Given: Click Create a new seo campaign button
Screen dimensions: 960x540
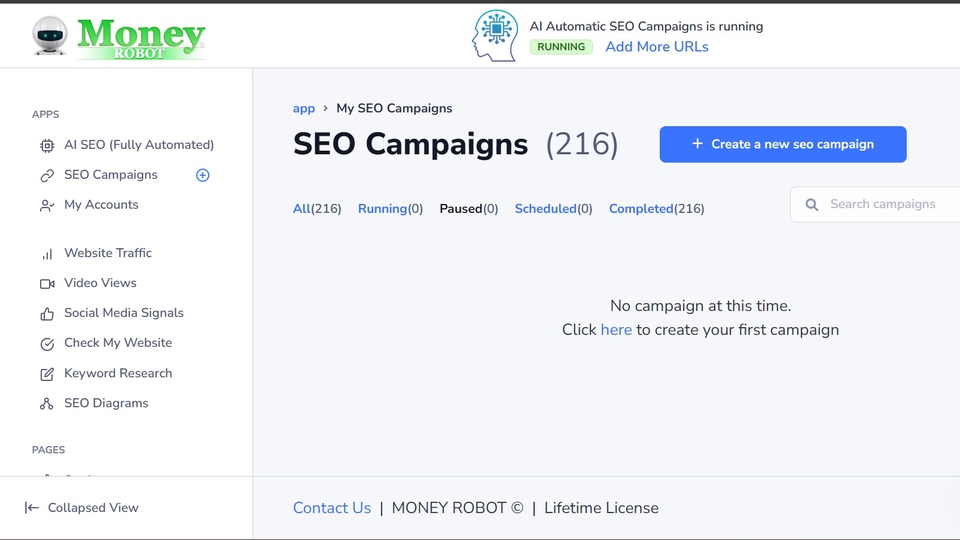Looking at the screenshot, I should pos(783,144).
